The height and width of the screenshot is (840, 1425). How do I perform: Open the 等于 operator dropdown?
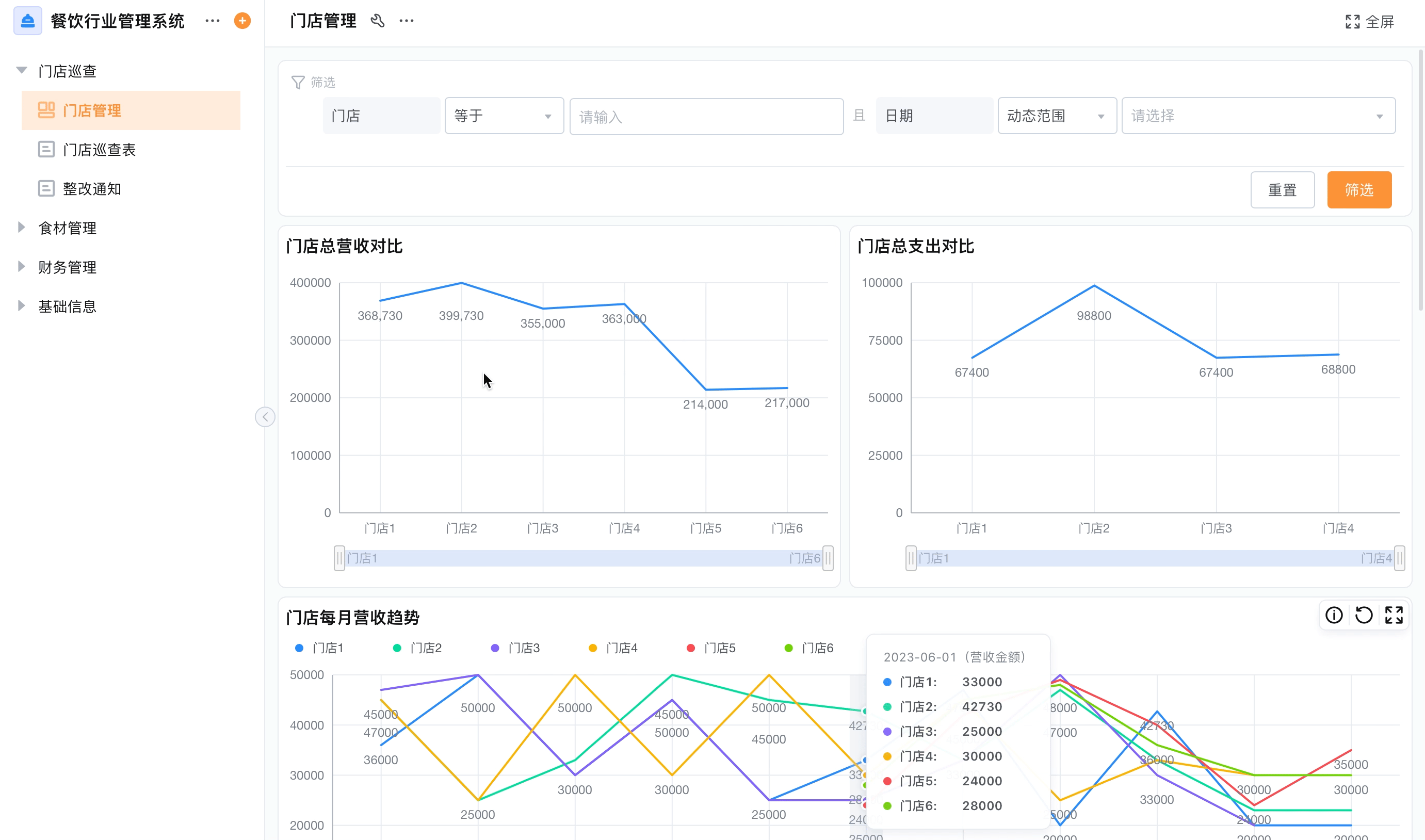pyautogui.click(x=504, y=116)
